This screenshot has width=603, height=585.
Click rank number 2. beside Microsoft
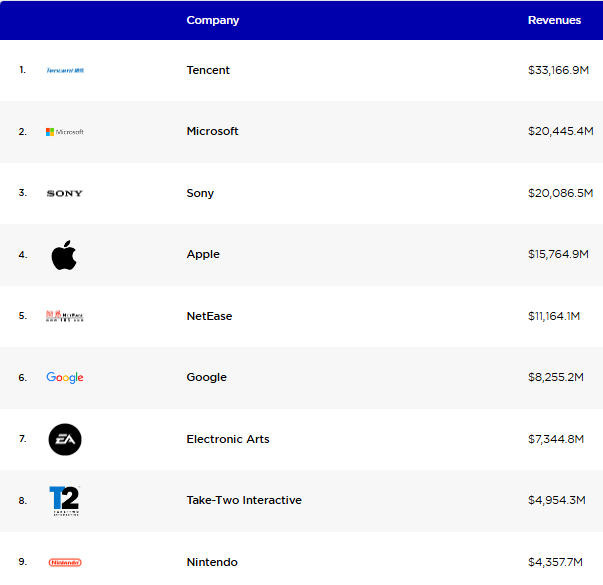pyautogui.click(x=23, y=132)
